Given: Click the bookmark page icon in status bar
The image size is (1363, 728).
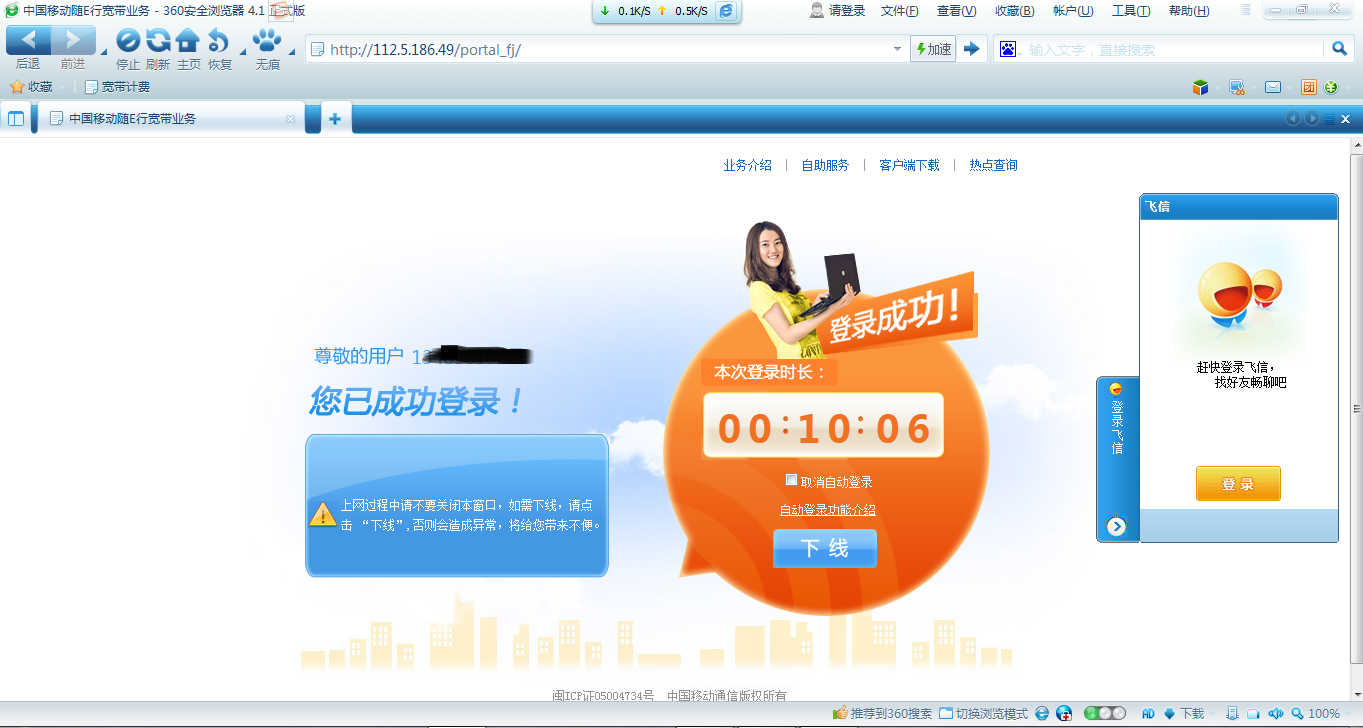Looking at the screenshot, I should click(1233, 714).
